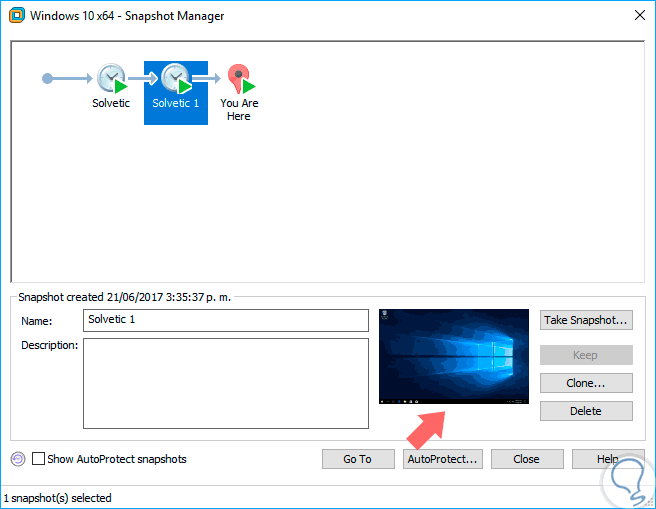Enable Show AutoProtect snapshots checkbox

pyautogui.click(x=38, y=459)
